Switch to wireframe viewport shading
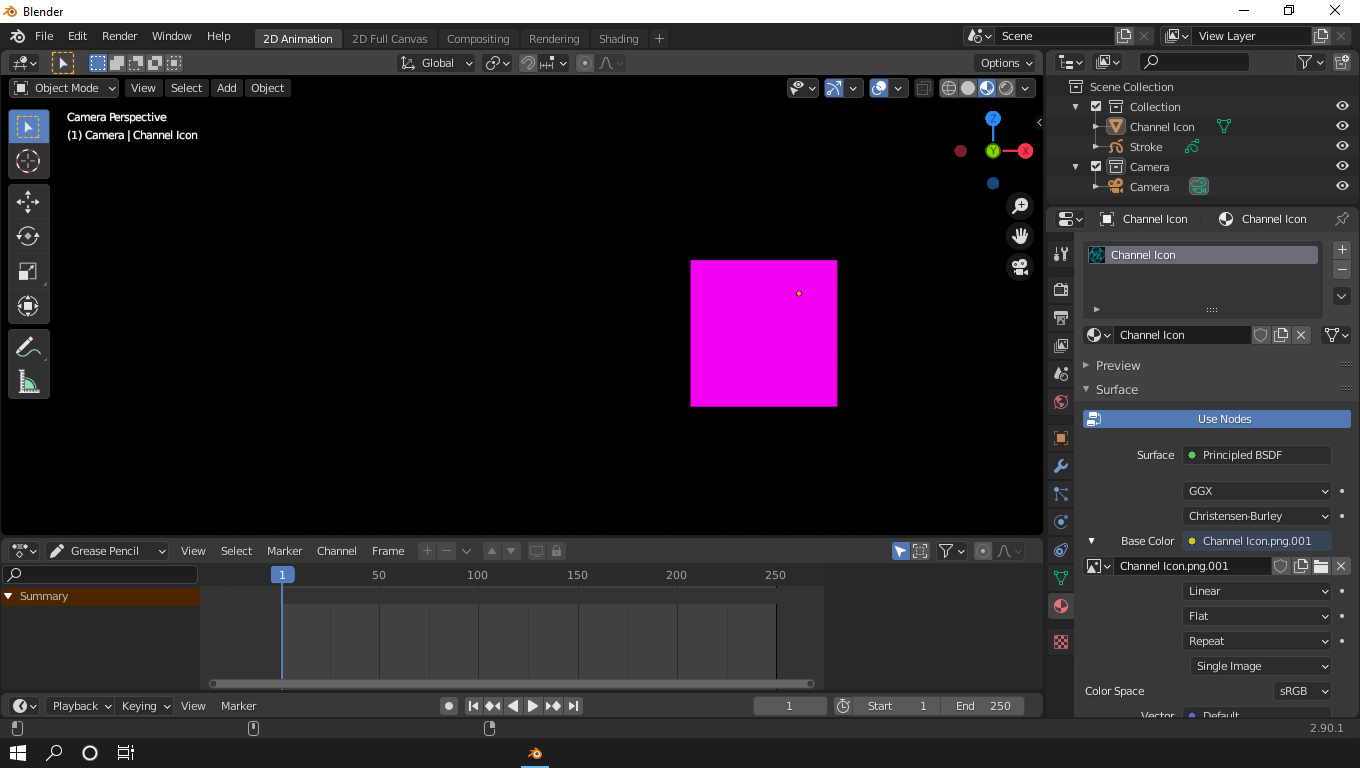Screen dimensions: 1360x768 pos(949,88)
